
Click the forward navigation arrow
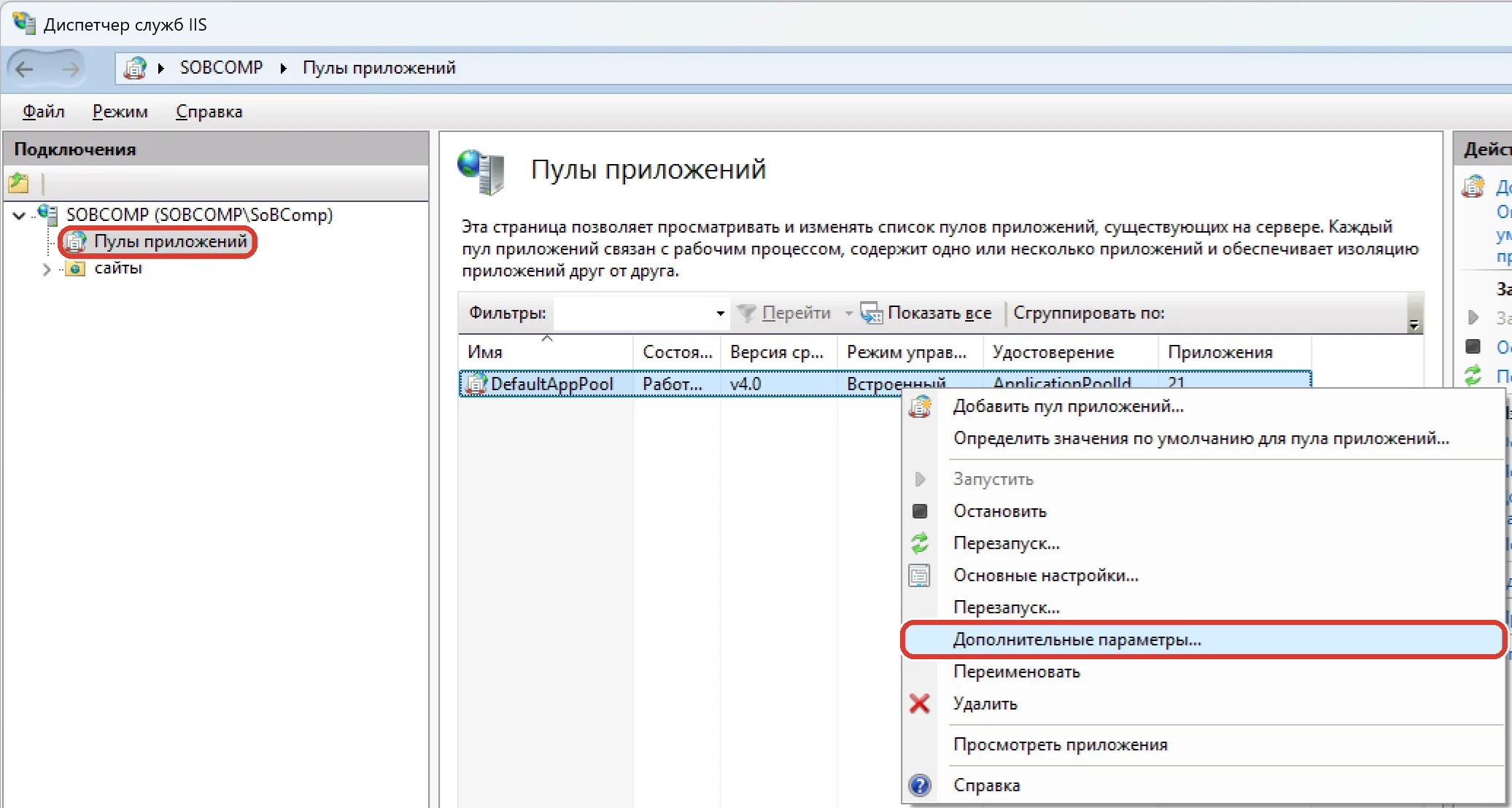(70, 69)
